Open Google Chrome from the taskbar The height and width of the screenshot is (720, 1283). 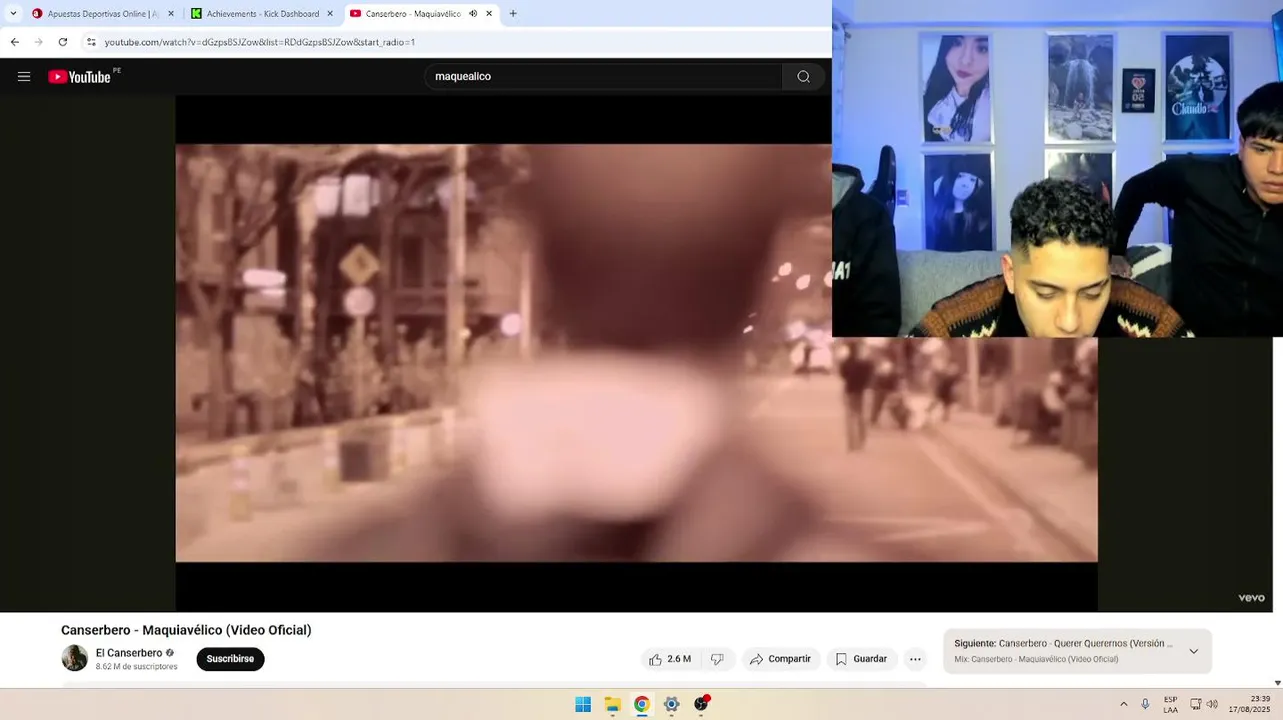642,704
